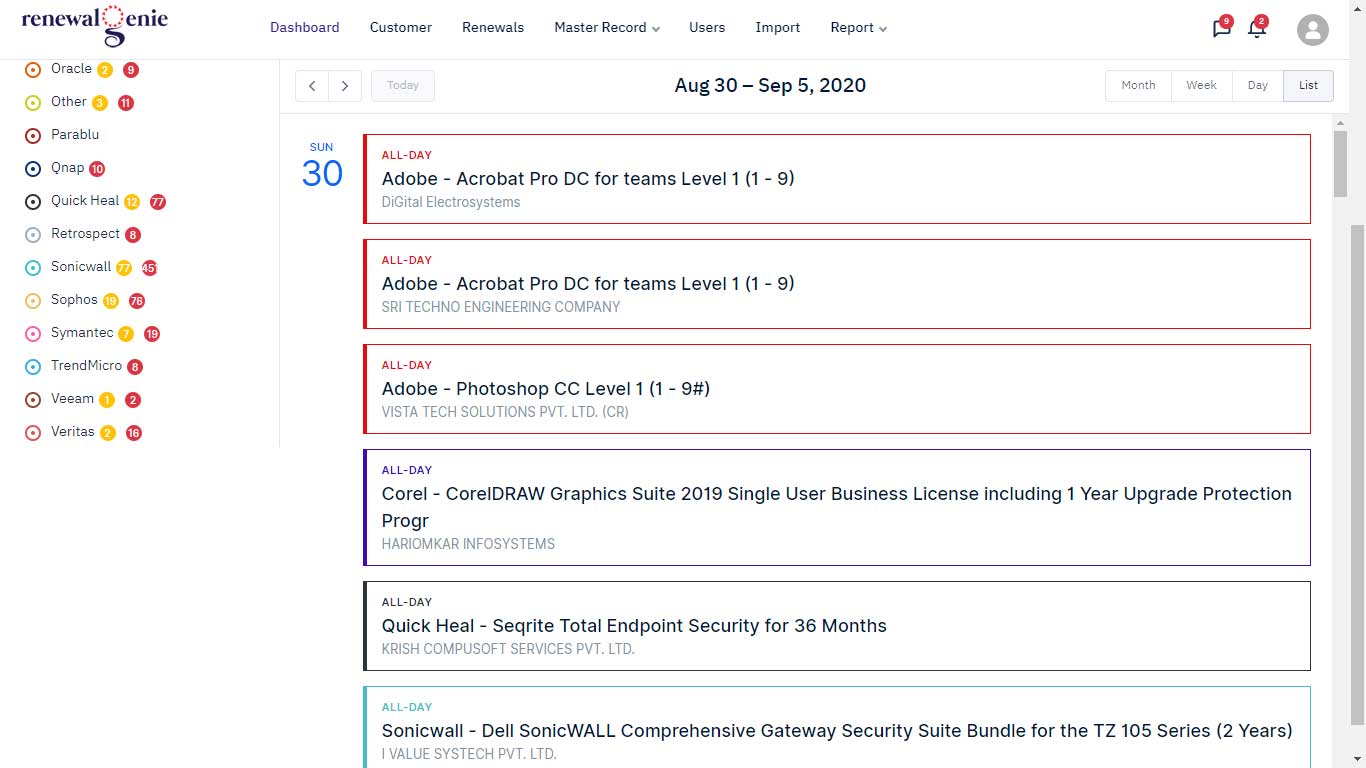Image resolution: width=1366 pixels, height=768 pixels.
Task: Click the TrendMicro vendor label
Action: (86, 366)
